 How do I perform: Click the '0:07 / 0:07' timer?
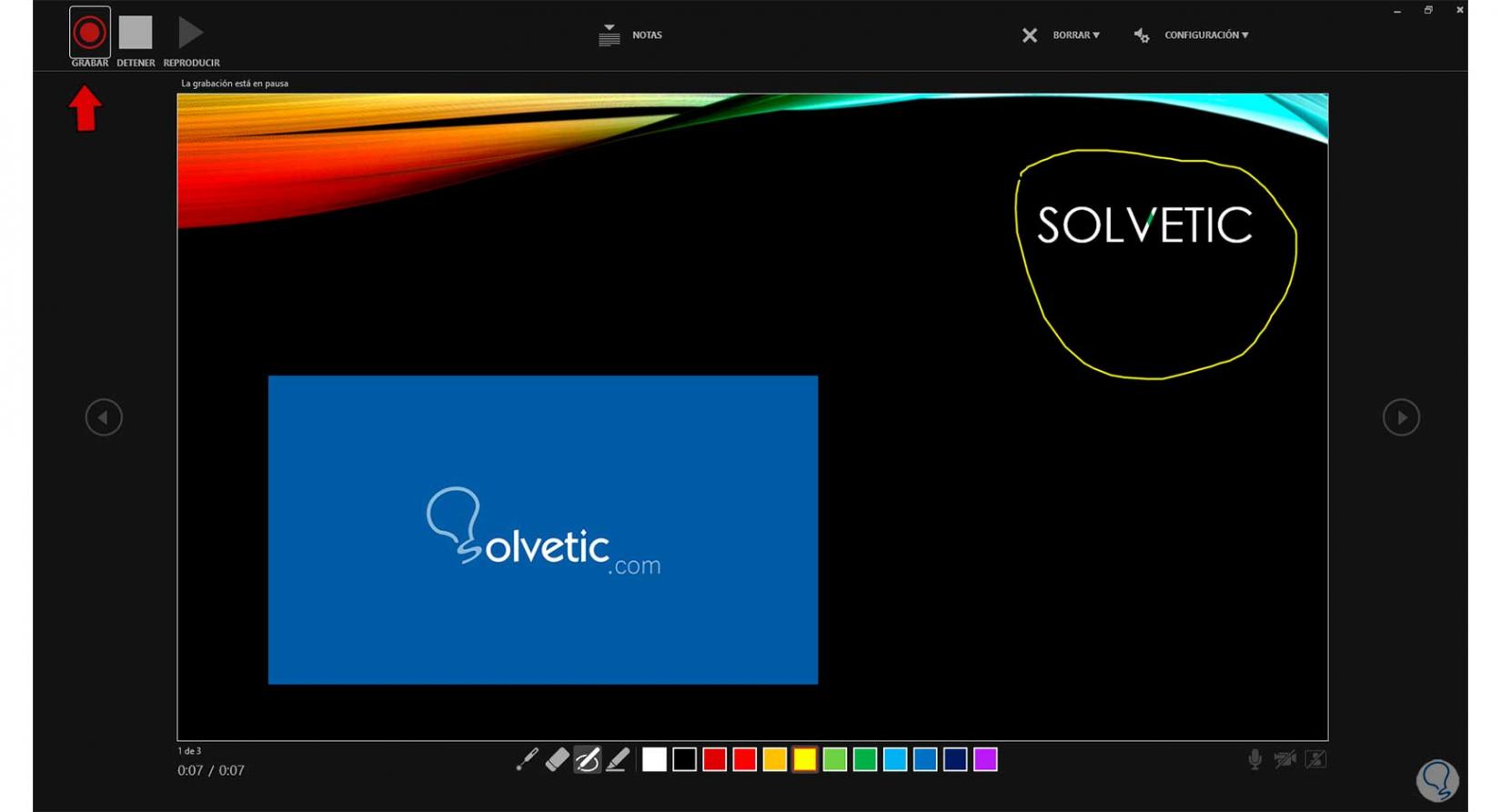[211, 770]
